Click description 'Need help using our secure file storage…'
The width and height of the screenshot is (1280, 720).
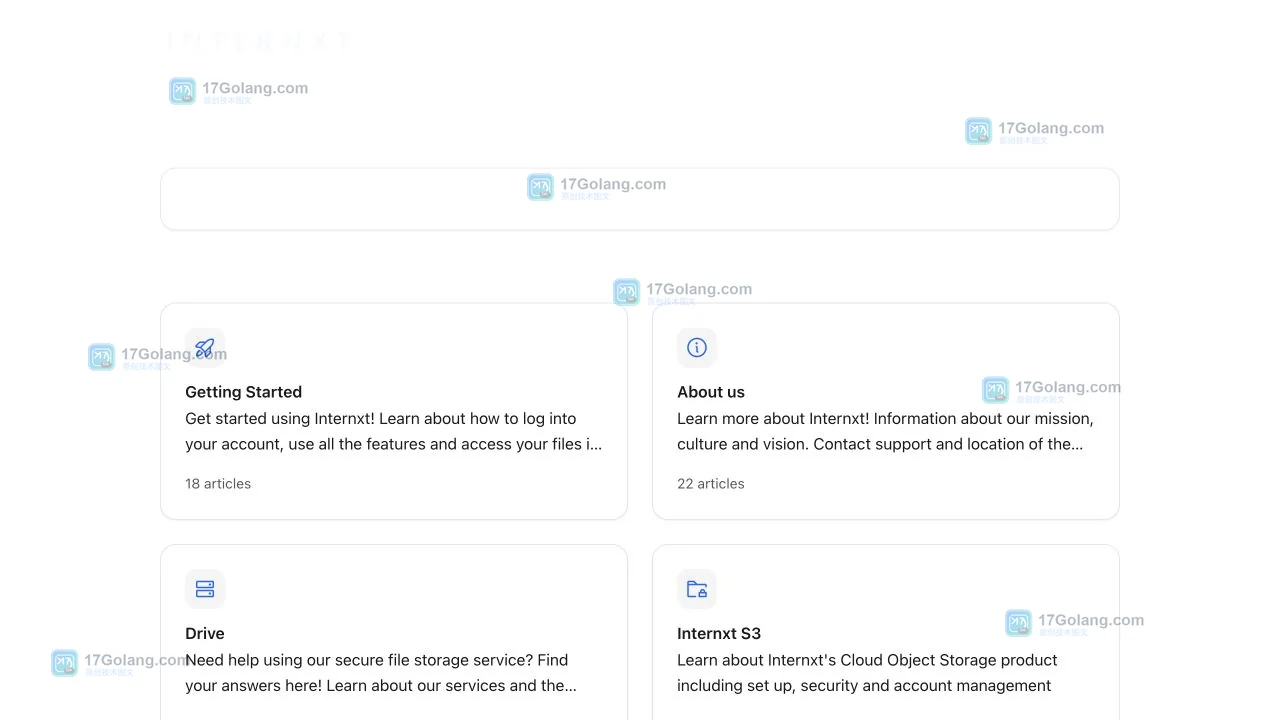(381, 673)
